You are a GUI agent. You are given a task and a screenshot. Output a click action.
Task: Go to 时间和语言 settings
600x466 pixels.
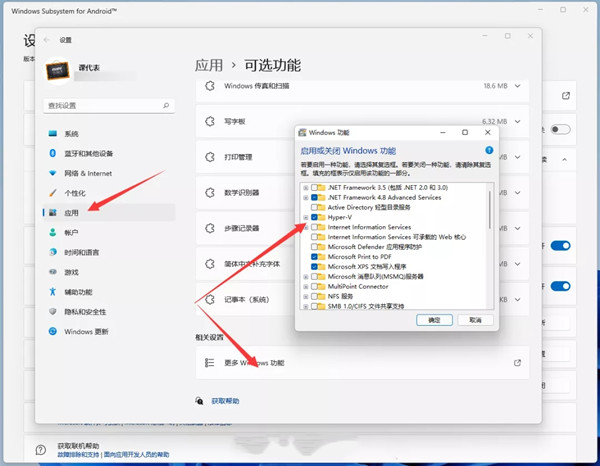click(109, 252)
